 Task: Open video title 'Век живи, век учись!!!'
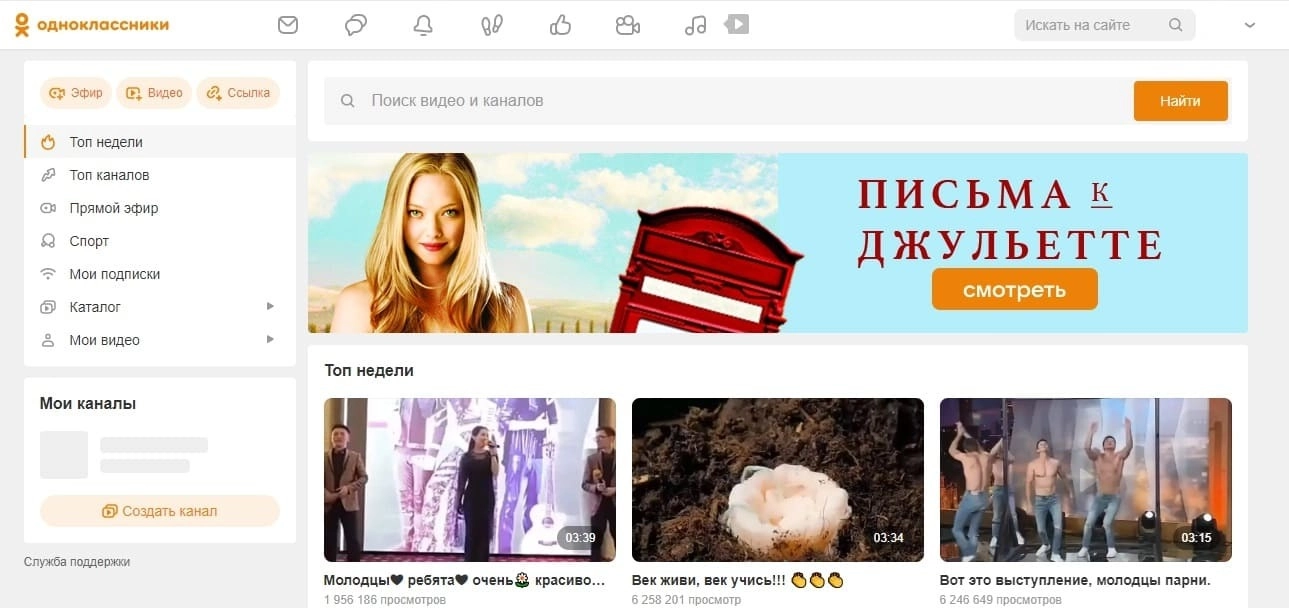(x=739, y=580)
